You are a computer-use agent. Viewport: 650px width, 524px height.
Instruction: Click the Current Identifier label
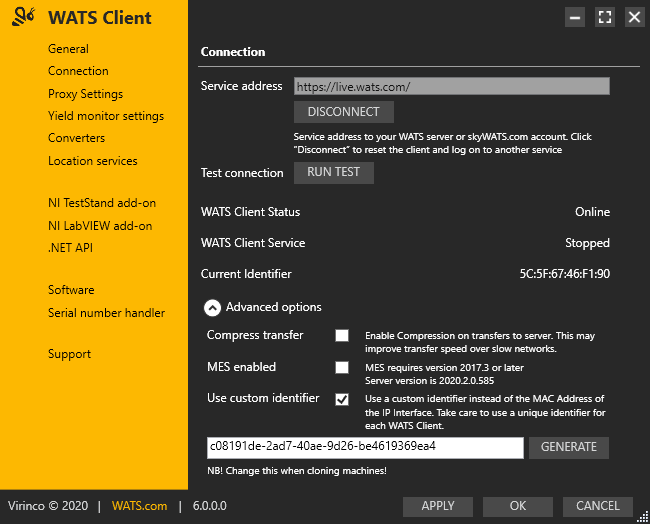(246, 274)
